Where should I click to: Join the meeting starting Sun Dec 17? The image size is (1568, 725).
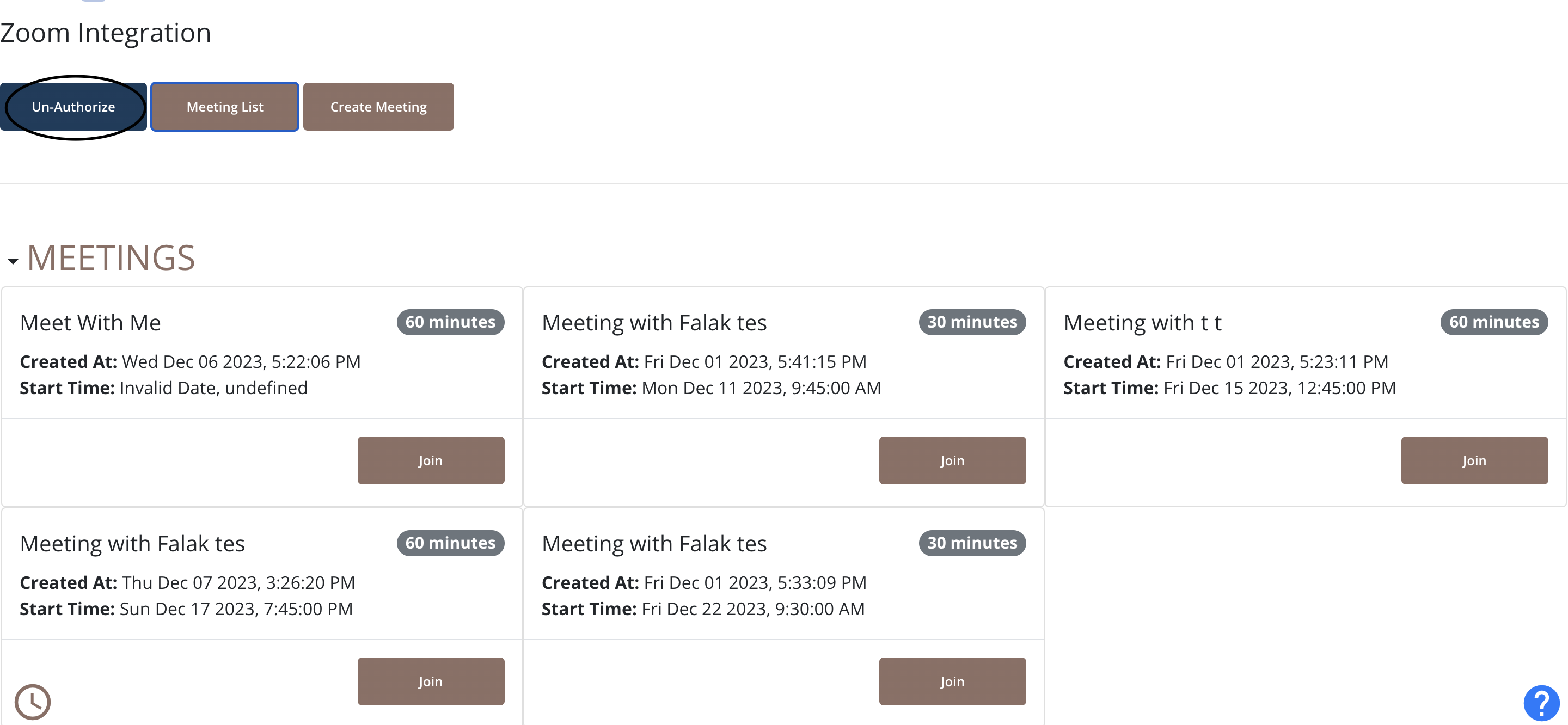pyautogui.click(x=430, y=682)
